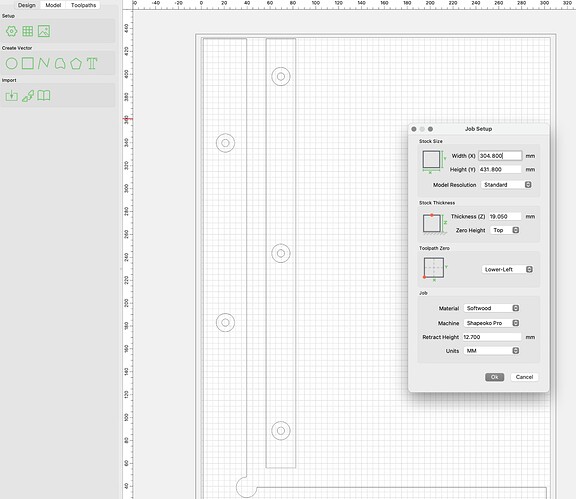Viewport: 576px width, 499px height.
Task: Switch to the Model tab
Action: pos(53,5)
